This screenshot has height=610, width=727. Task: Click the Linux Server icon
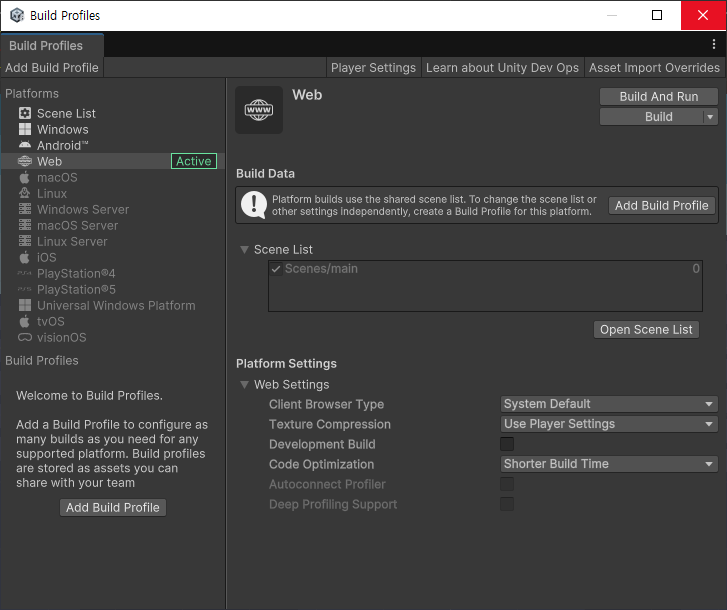click(25, 241)
